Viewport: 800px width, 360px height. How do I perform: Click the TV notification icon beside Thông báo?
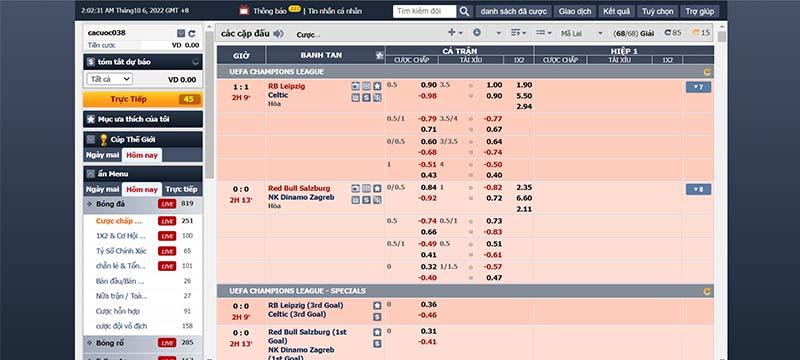[x=244, y=10]
